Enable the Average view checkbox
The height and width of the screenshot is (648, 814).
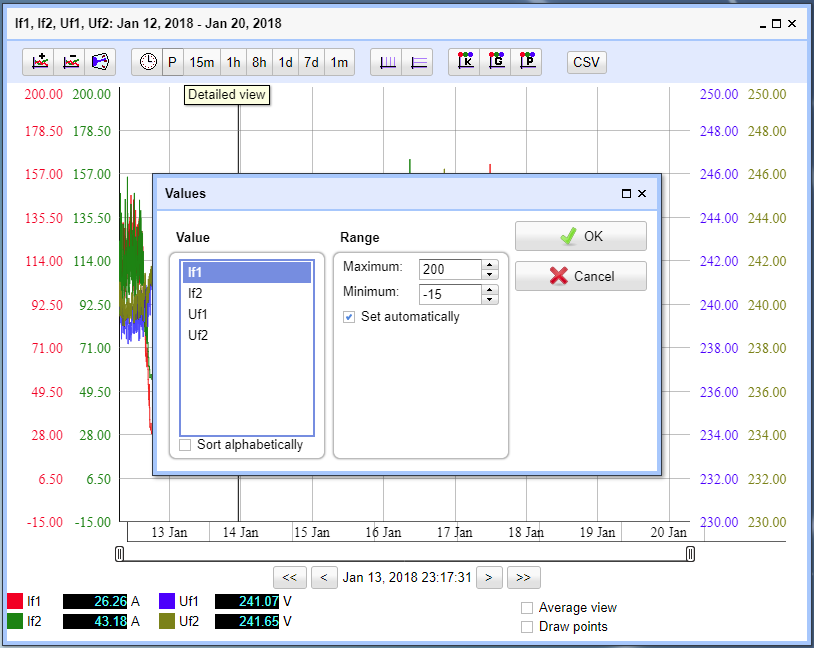coord(527,608)
